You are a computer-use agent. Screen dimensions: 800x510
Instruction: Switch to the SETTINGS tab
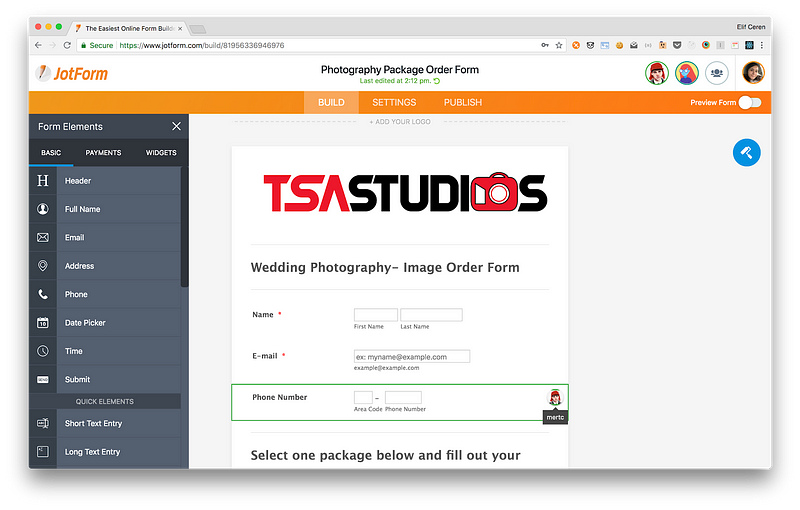(x=394, y=103)
